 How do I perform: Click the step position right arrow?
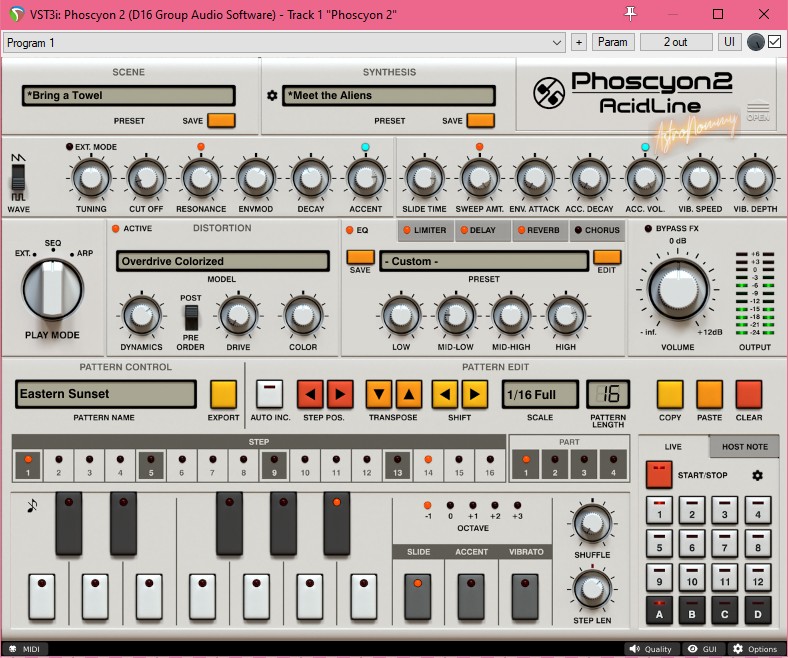pos(340,394)
